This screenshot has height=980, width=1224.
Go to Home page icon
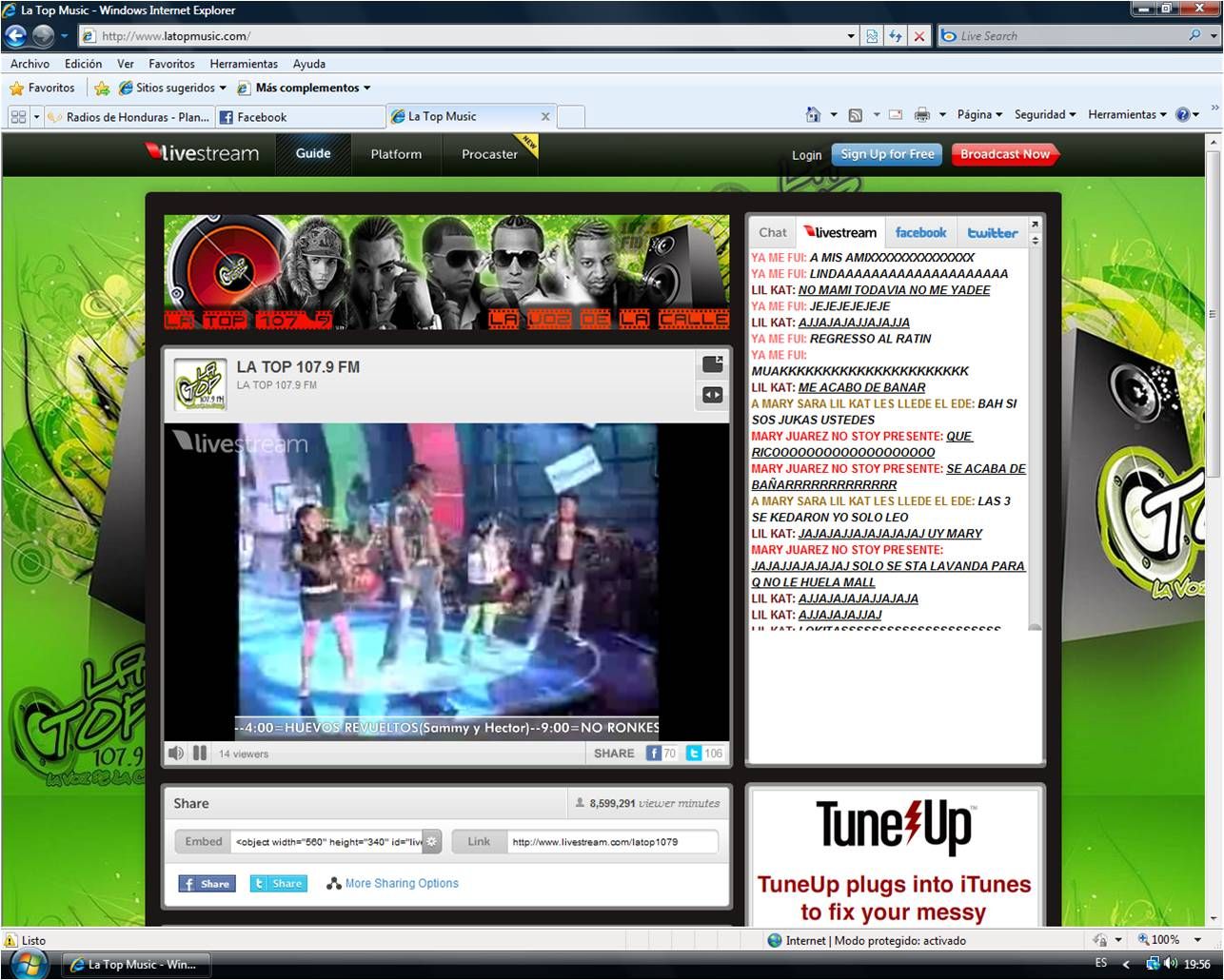[813, 114]
